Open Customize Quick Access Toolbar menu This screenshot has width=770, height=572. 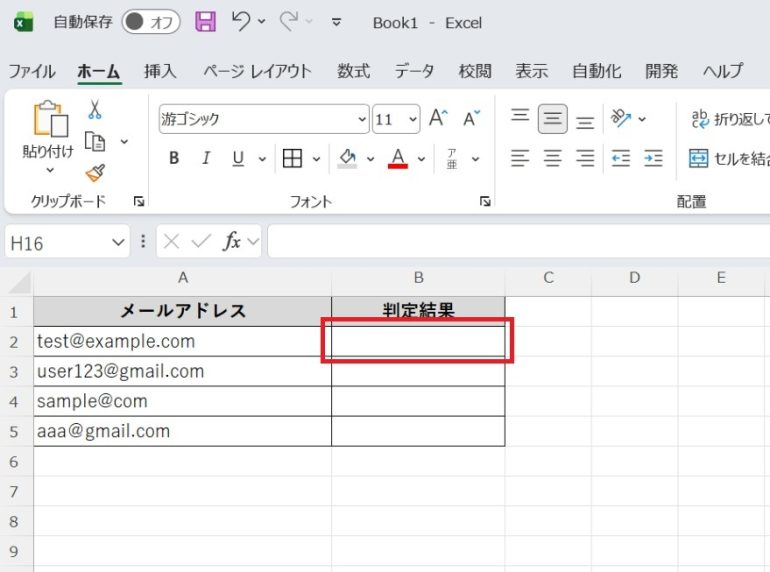[x=336, y=22]
